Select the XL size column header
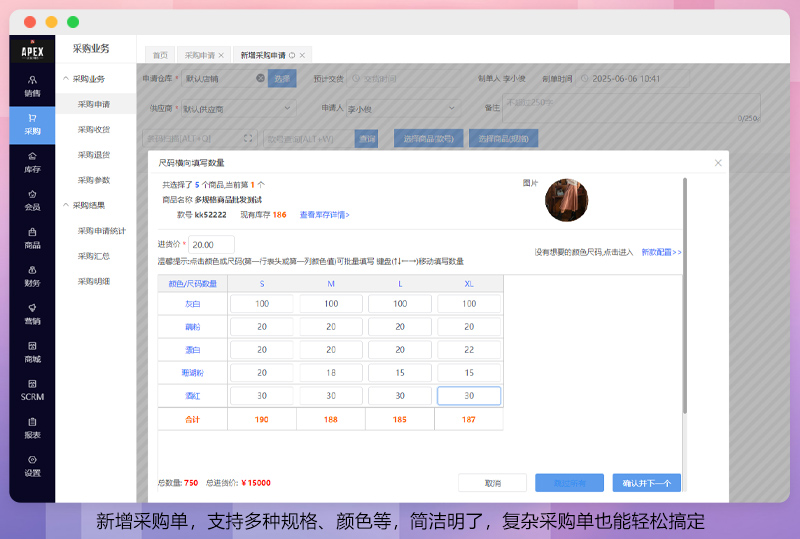The width and height of the screenshot is (800, 539). [x=469, y=284]
